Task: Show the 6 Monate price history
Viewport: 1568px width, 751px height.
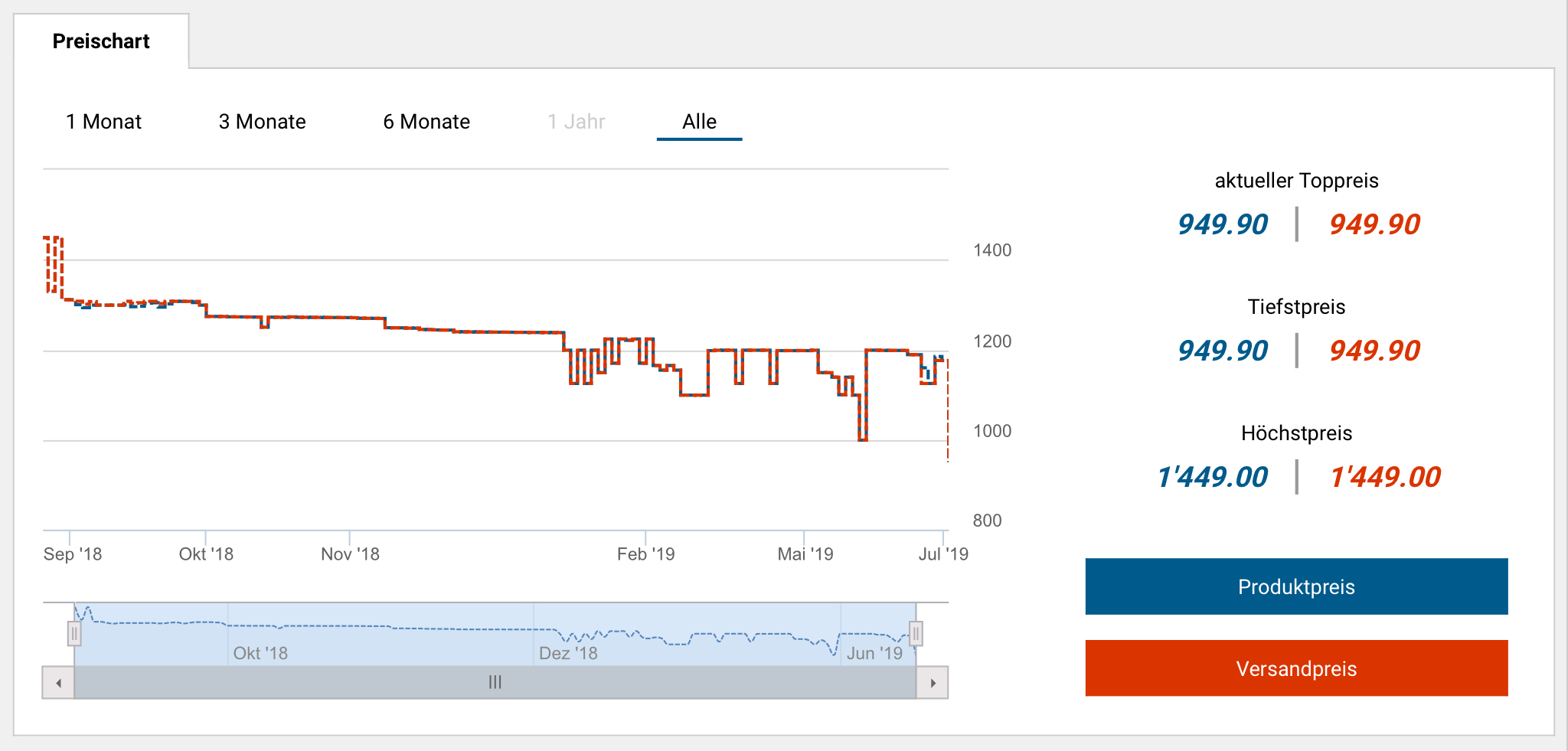Action: [426, 122]
